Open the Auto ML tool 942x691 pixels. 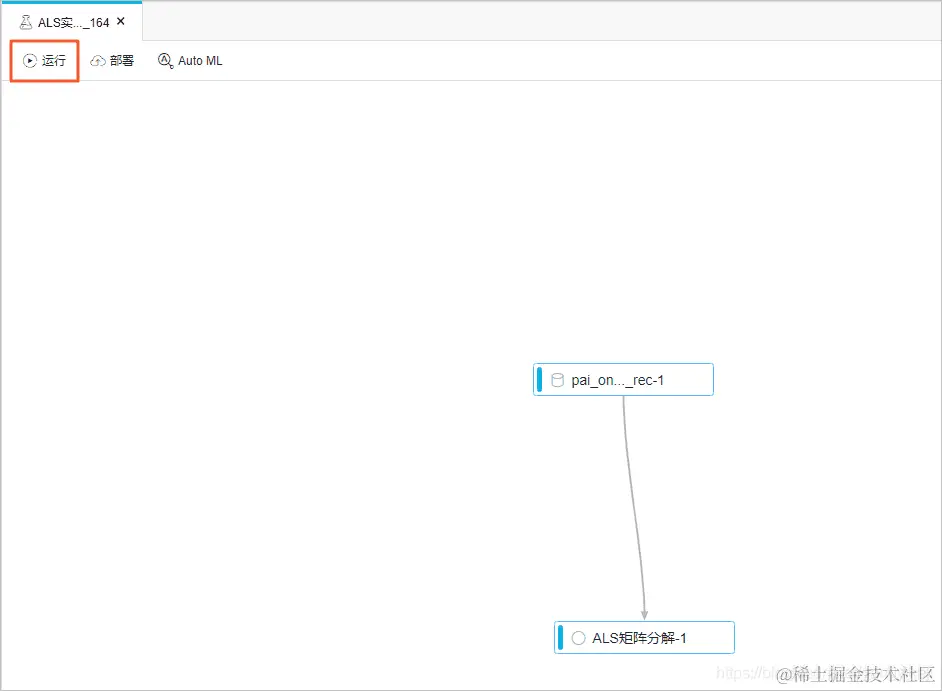coord(190,61)
